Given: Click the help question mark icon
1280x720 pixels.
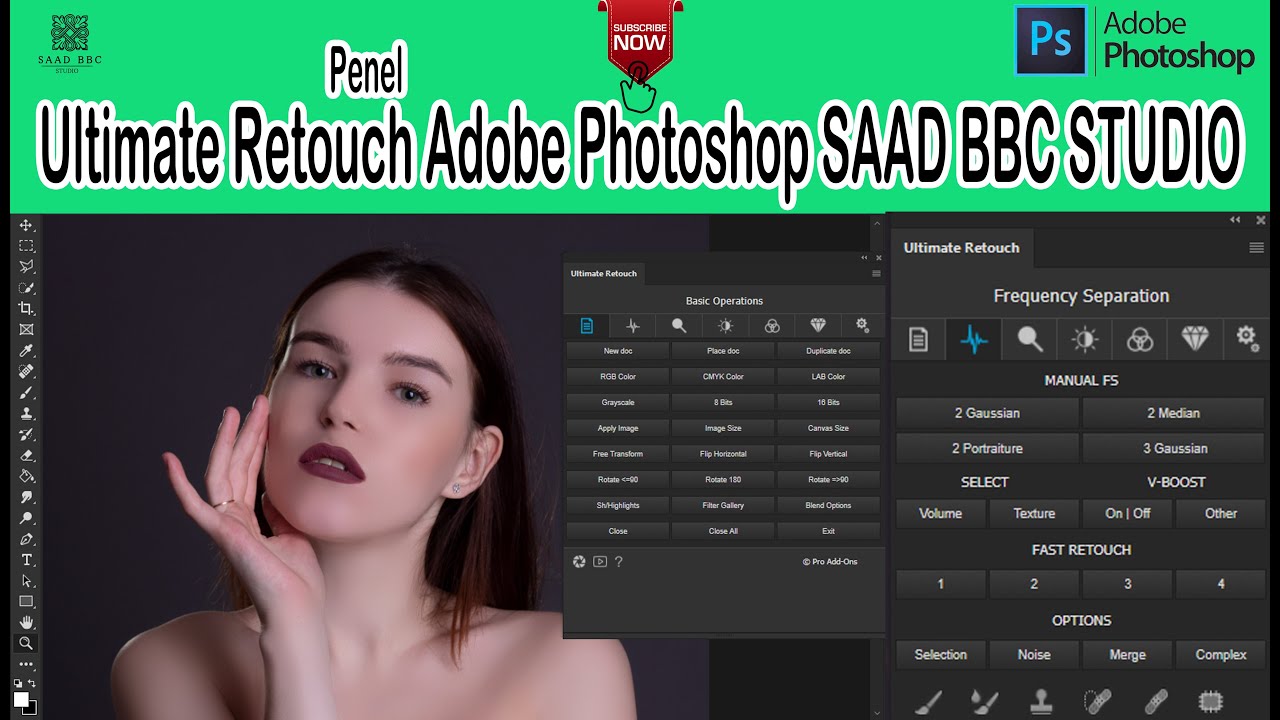Looking at the screenshot, I should pos(619,562).
